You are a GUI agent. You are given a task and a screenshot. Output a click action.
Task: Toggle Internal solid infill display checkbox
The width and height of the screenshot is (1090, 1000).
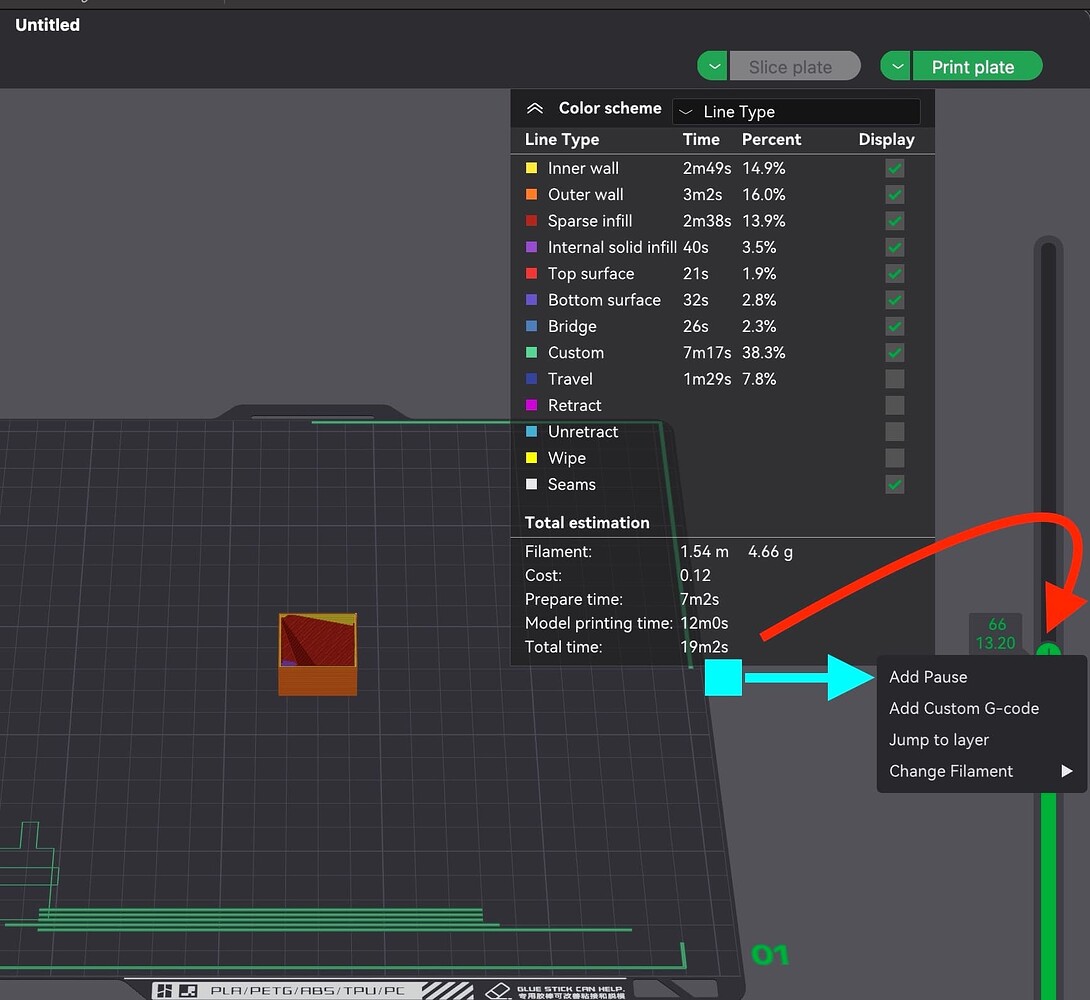[x=895, y=247]
